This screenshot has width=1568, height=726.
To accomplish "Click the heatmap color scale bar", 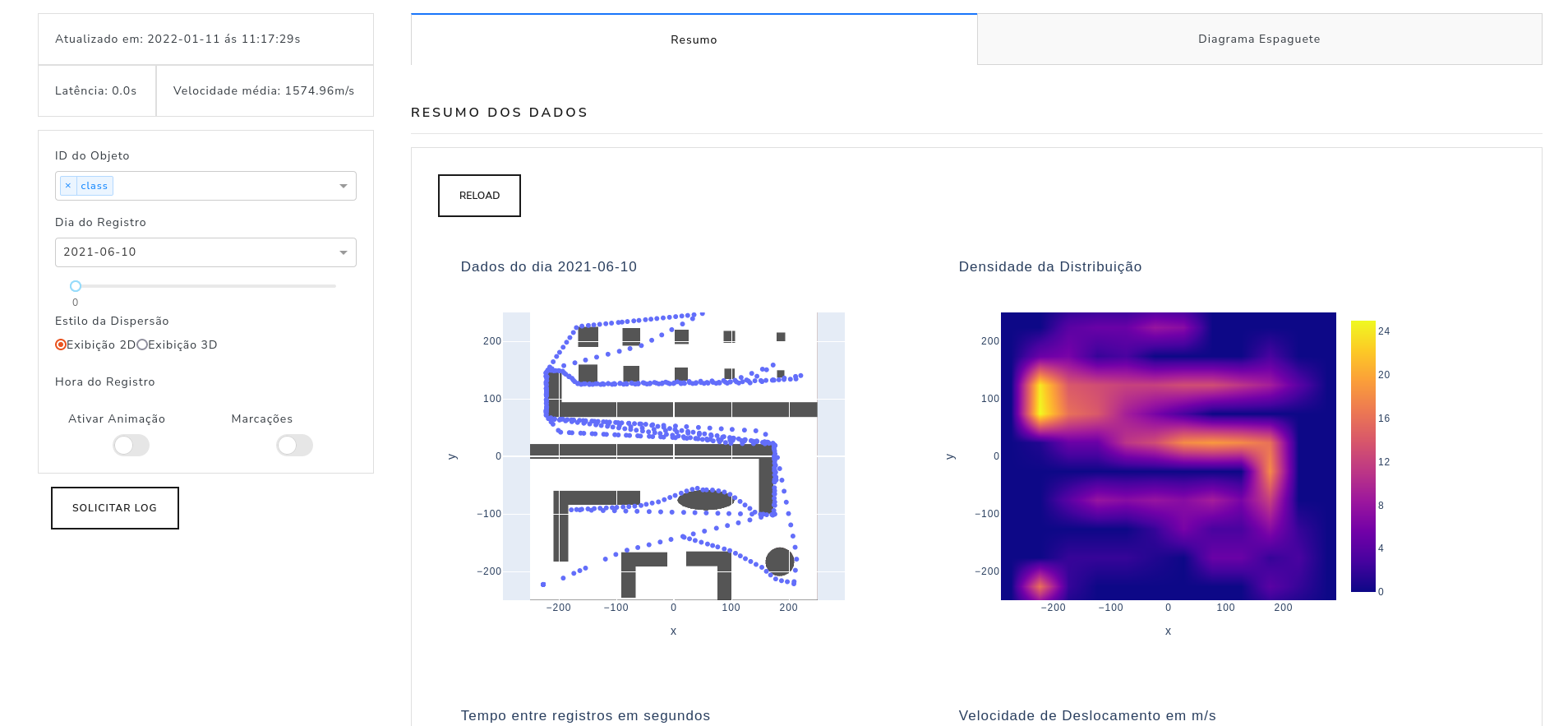I will [x=1363, y=456].
